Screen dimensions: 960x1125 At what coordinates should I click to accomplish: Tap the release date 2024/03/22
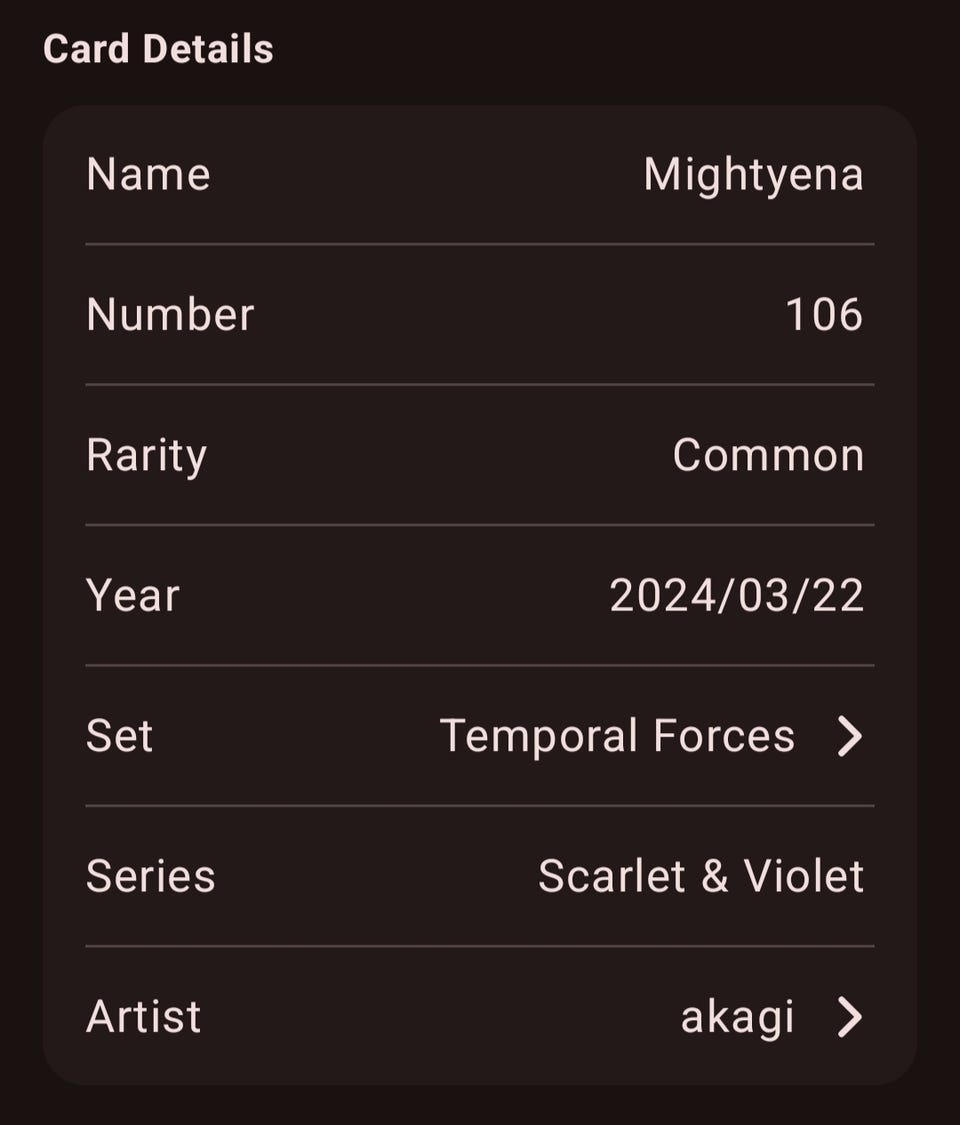(736, 596)
